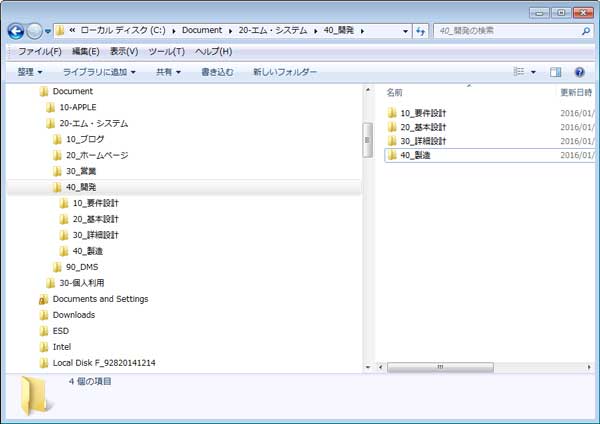Open the 共有 dropdown
The width and height of the screenshot is (600, 424).
tap(168, 72)
